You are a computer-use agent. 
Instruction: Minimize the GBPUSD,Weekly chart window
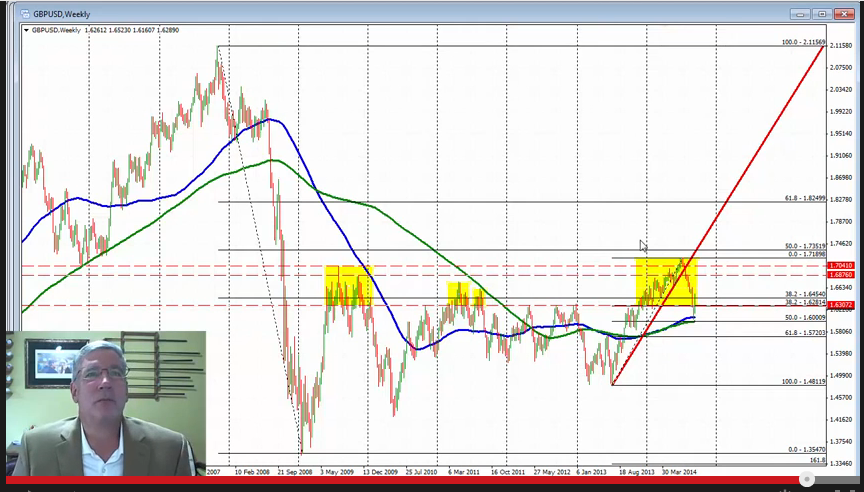point(801,14)
